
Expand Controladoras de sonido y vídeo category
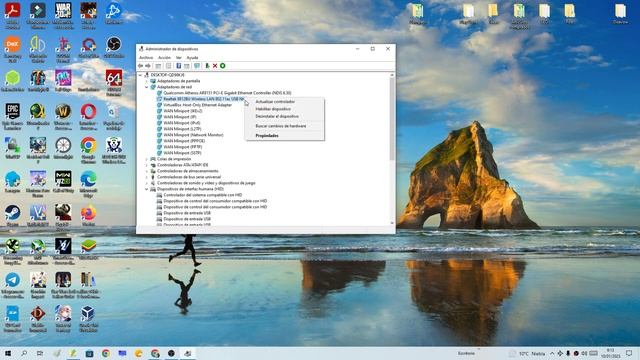tap(147, 183)
